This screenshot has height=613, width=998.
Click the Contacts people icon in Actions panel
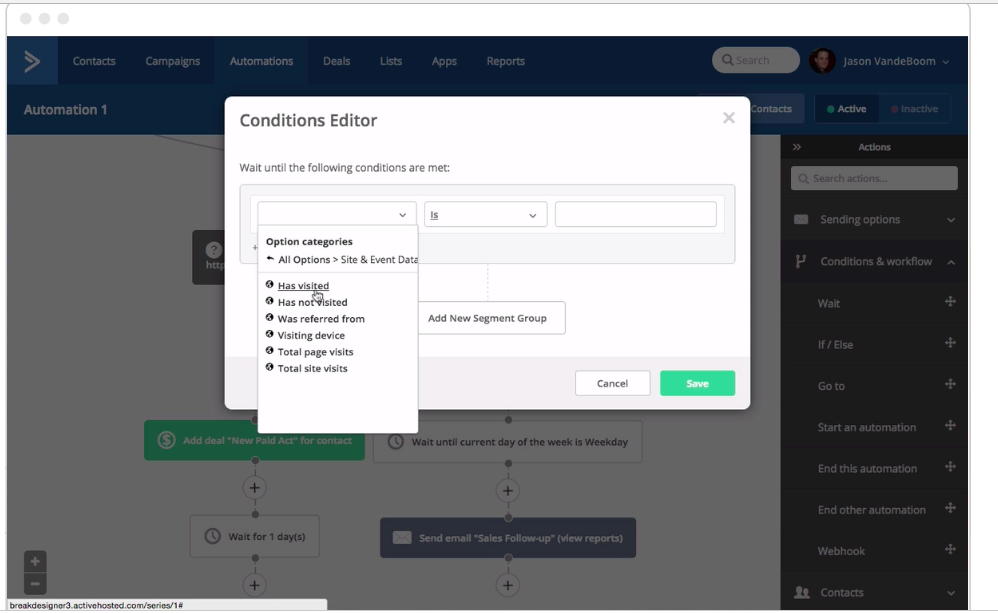800,592
